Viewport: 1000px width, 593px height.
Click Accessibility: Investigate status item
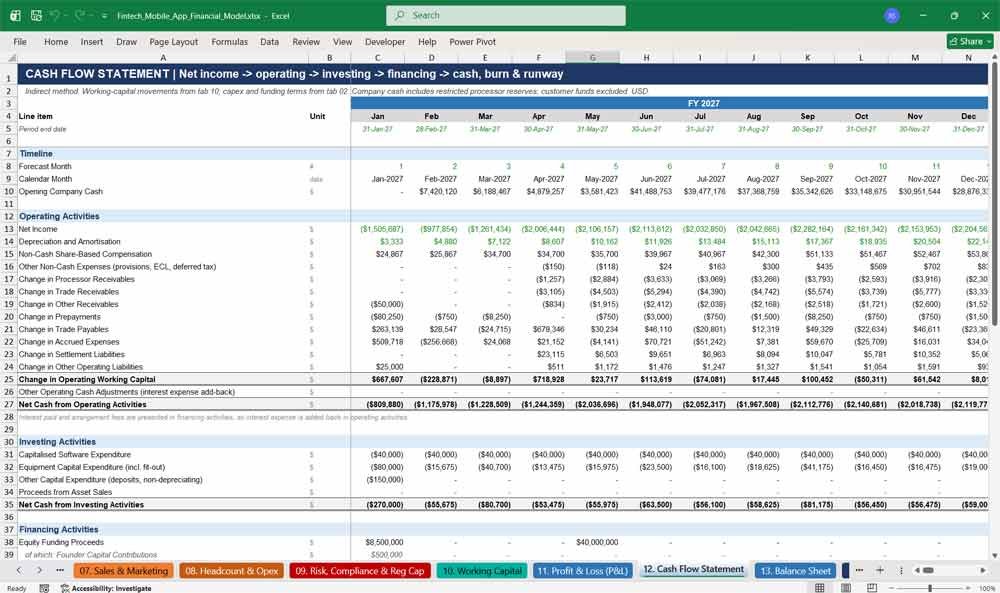coord(106,588)
